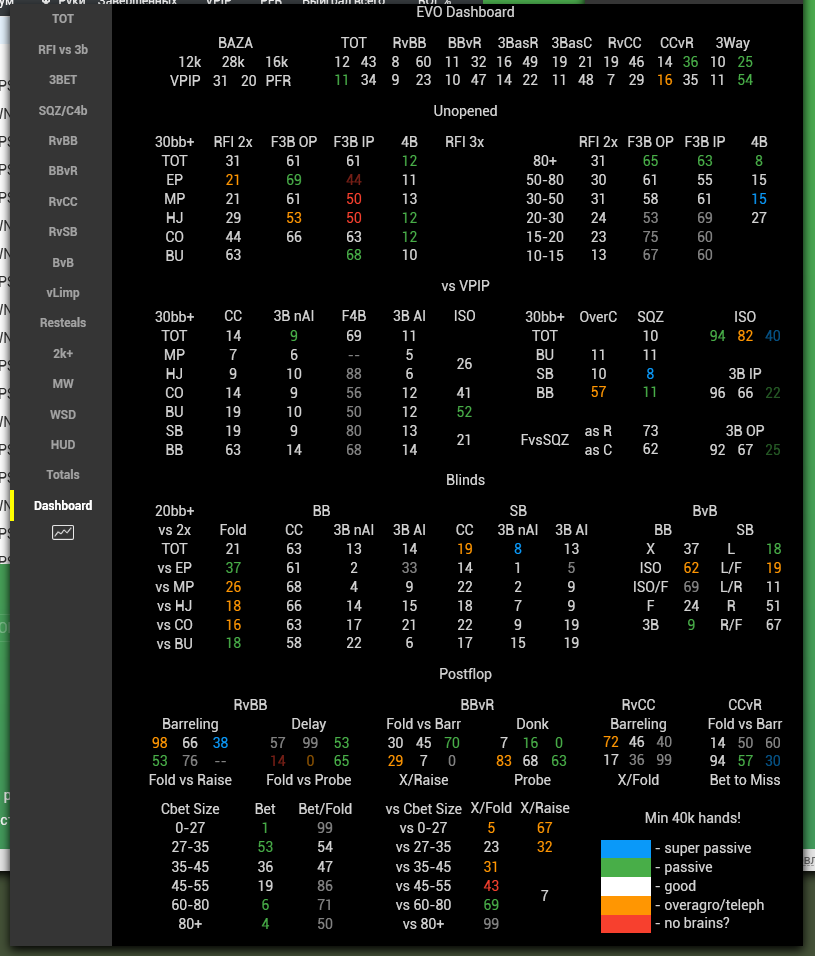Click the 3Way column header
This screenshot has height=956, width=815.
(732, 43)
